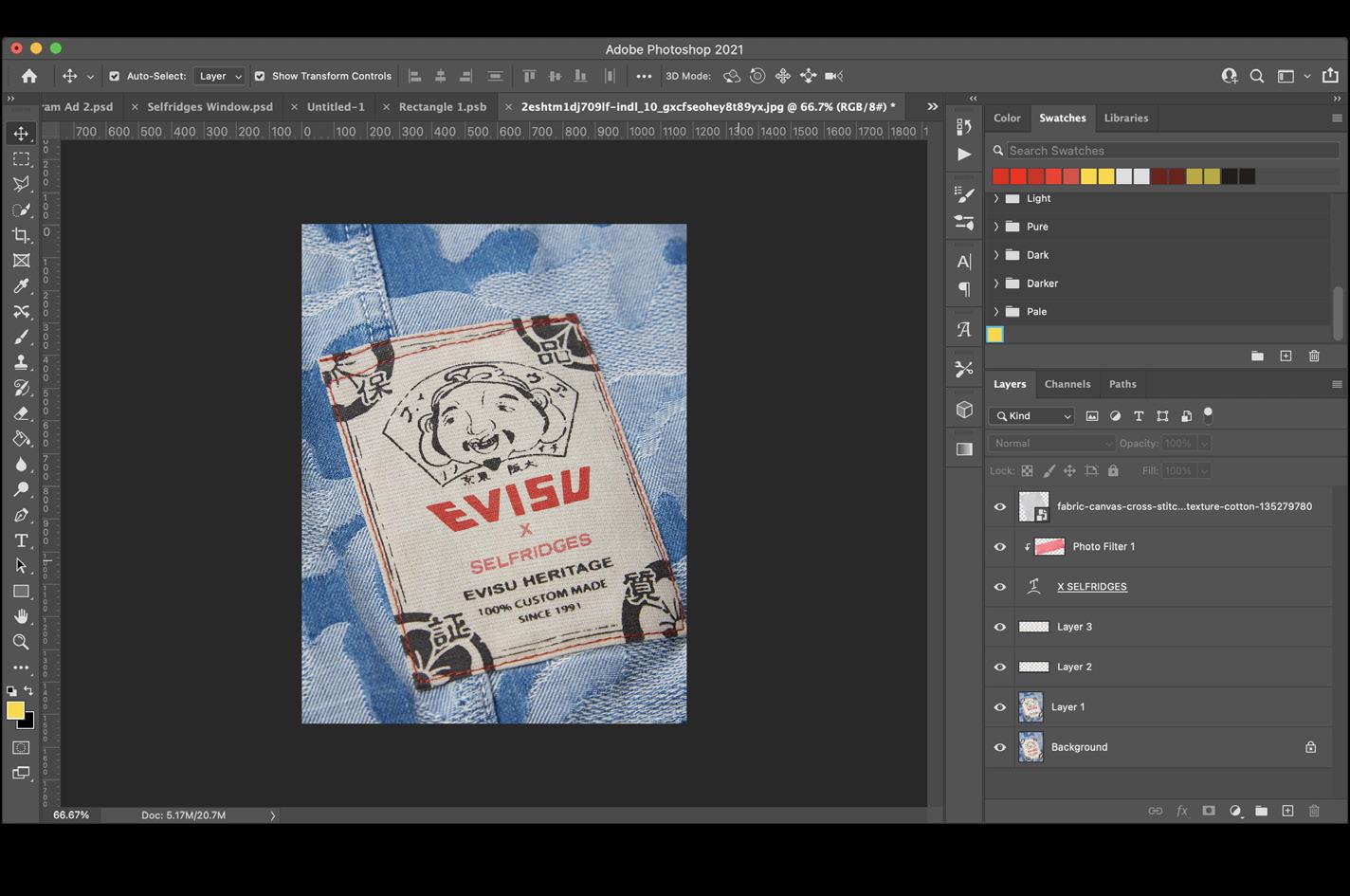The image size is (1350, 896).
Task: Click the Search Swatches input field
Action: click(1171, 151)
